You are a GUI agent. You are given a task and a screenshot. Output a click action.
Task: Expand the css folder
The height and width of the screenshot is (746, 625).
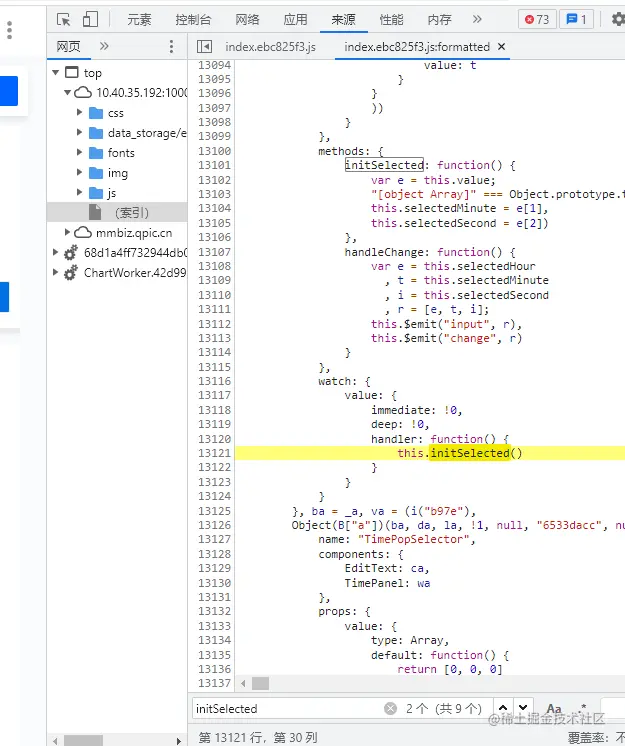click(79, 112)
